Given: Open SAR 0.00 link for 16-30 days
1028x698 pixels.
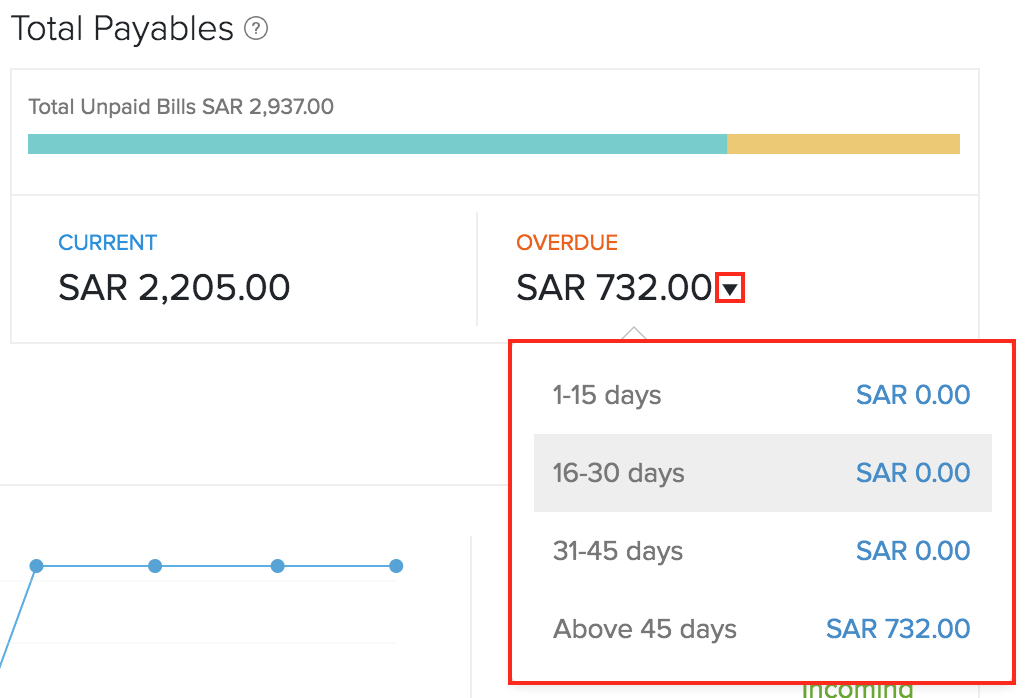Looking at the screenshot, I should (x=912, y=473).
